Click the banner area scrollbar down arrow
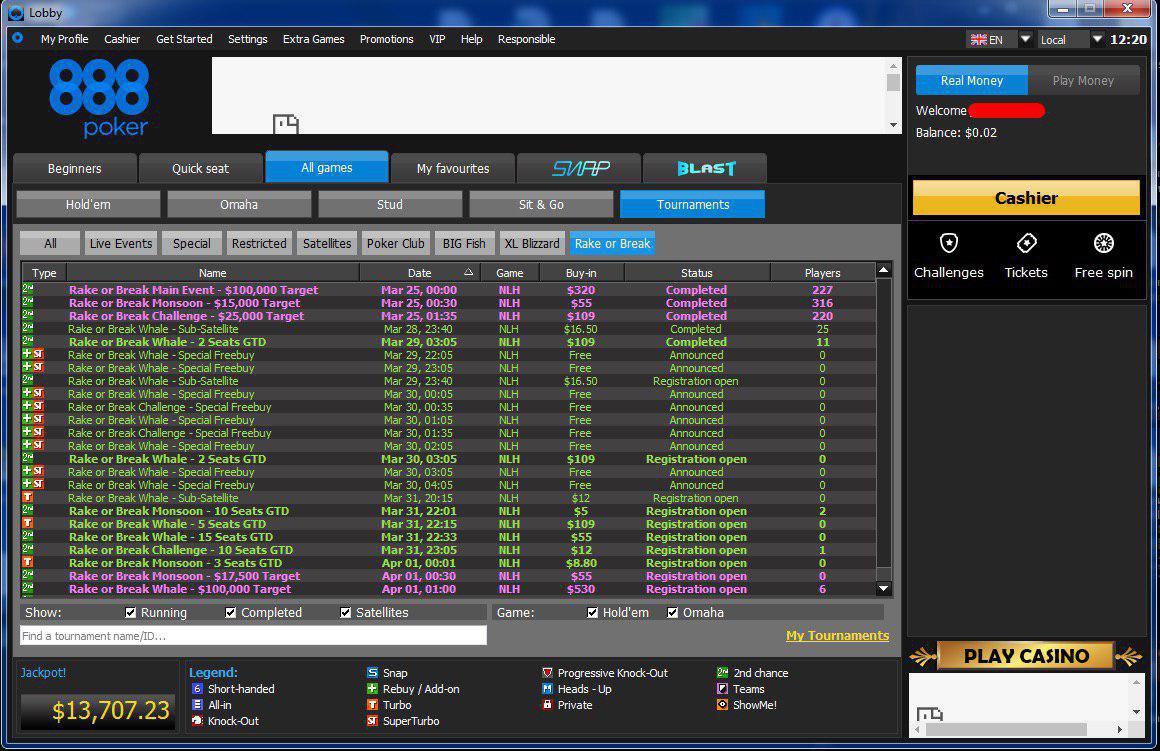 tap(894, 125)
